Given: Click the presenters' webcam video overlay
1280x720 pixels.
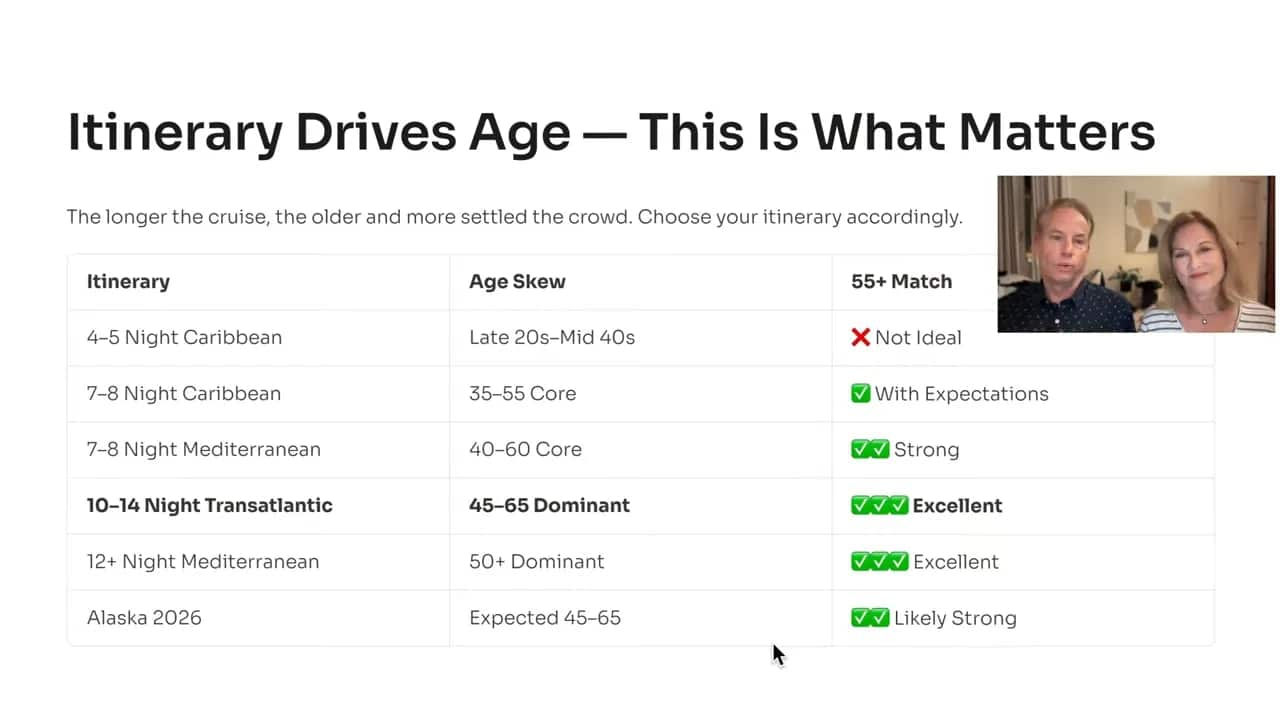Looking at the screenshot, I should point(1136,254).
